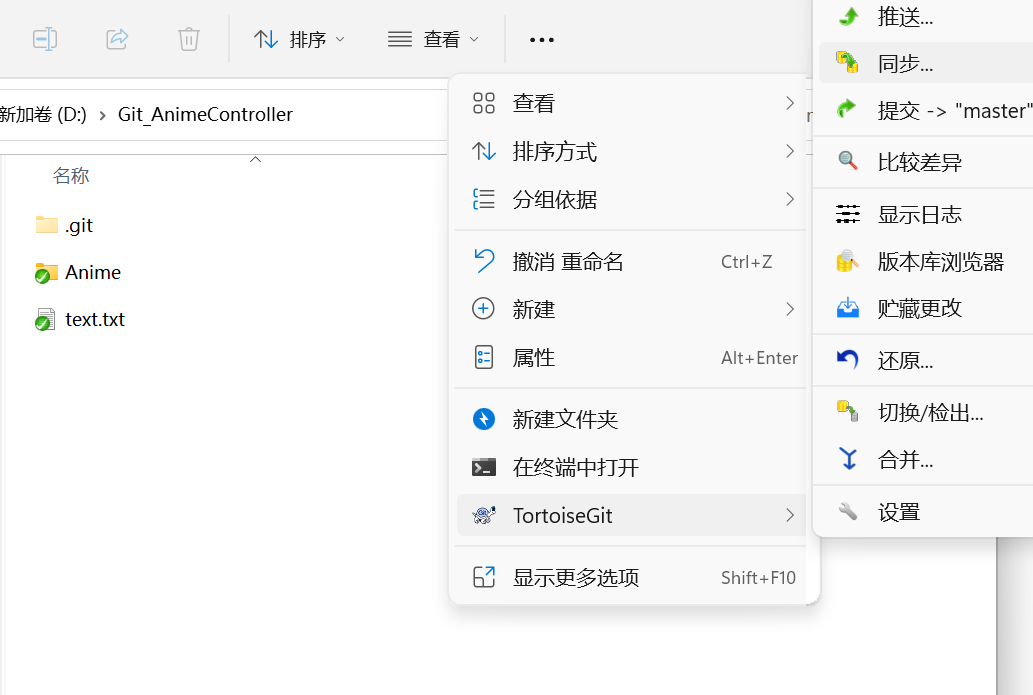1033x695 pixels.
Task: Open the Sort (排序) dropdown in toolbar
Action: pyautogui.click(x=300, y=40)
